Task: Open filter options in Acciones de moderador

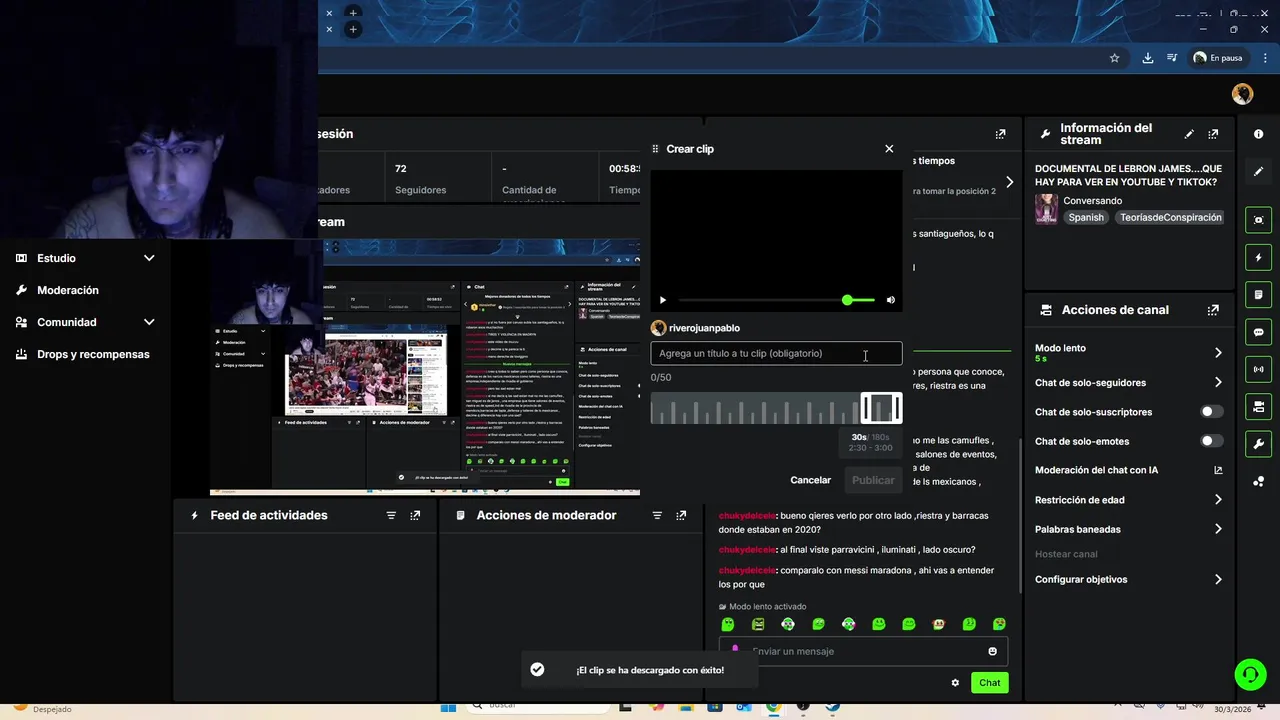Action: click(x=657, y=515)
